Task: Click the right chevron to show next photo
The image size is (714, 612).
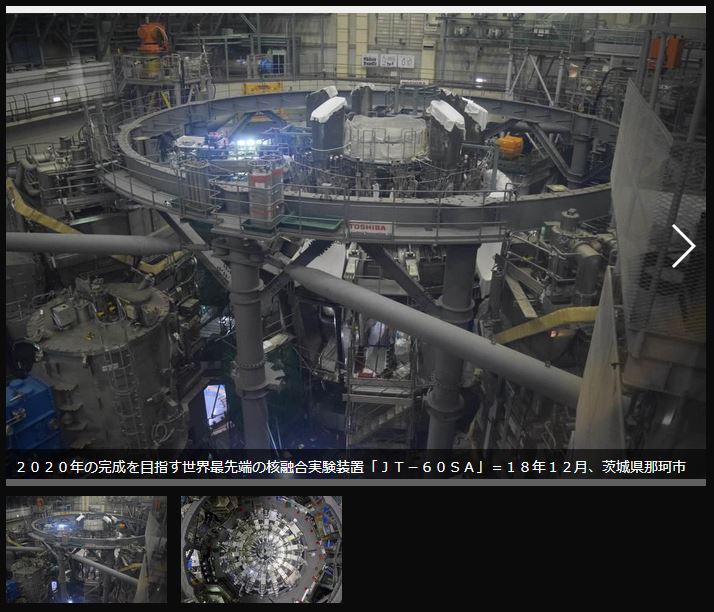Action: pos(683,246)
